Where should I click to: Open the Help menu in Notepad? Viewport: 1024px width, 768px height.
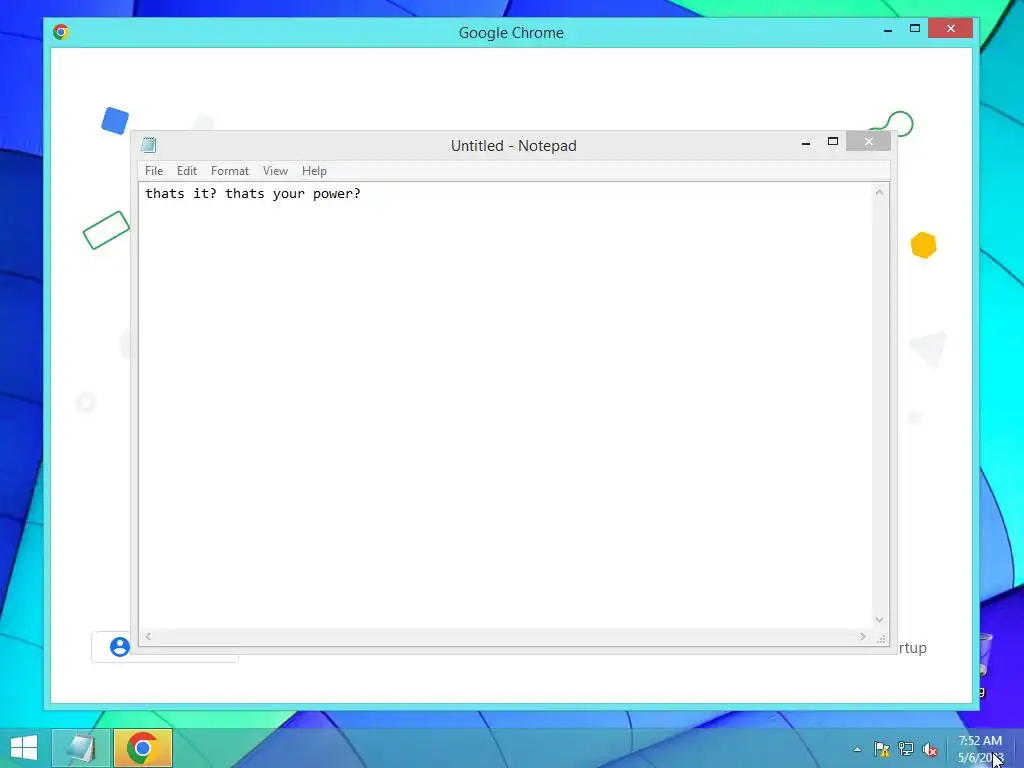314,170
